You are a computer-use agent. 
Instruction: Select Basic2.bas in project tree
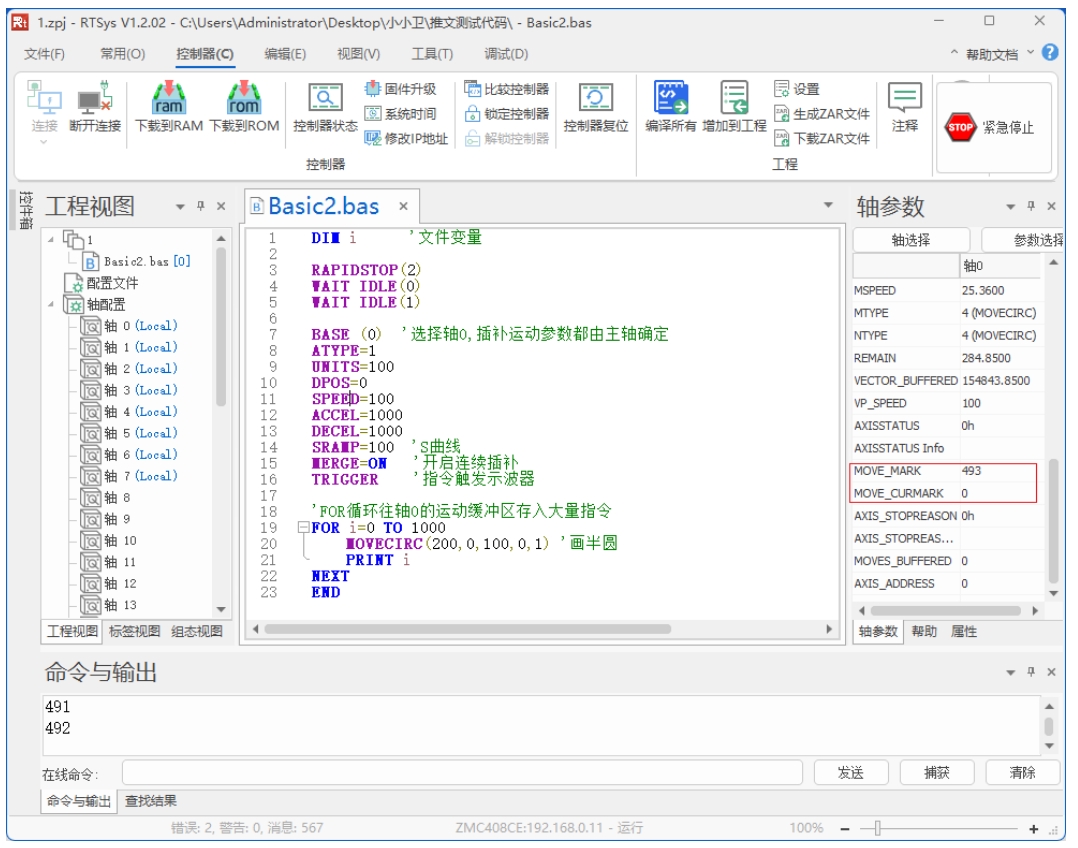pos(137,261)
